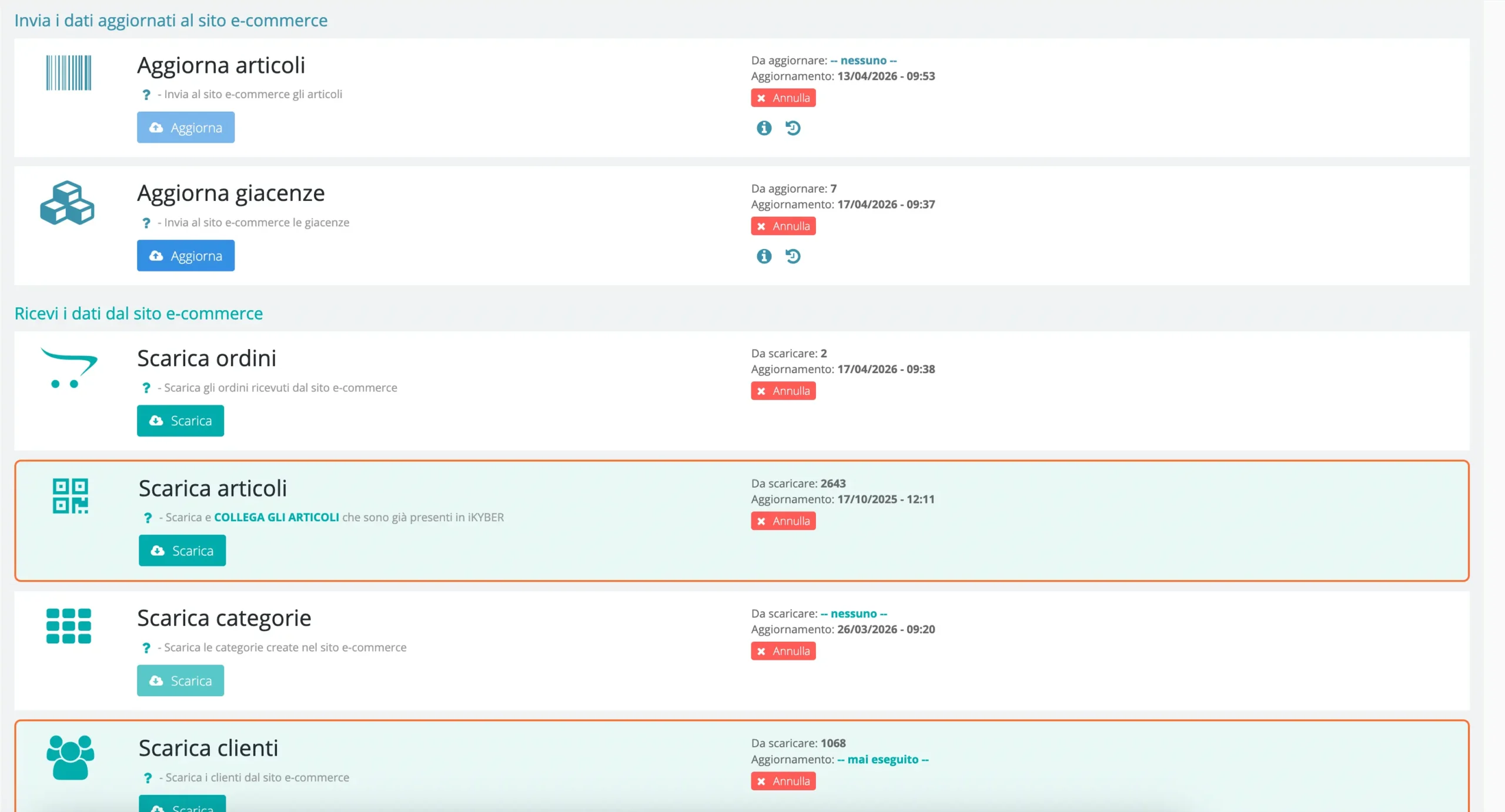
Task: Click the '-- mai eseguito --' status text
Action: [x=883, y=759]
